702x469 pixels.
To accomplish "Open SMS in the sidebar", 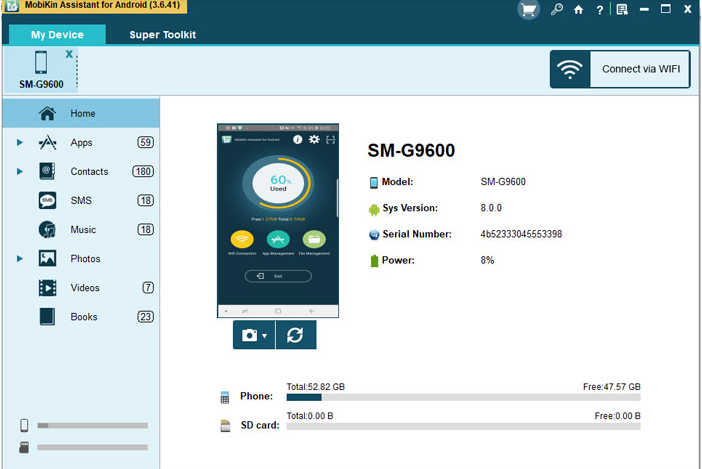I will [x=80, y=201].
